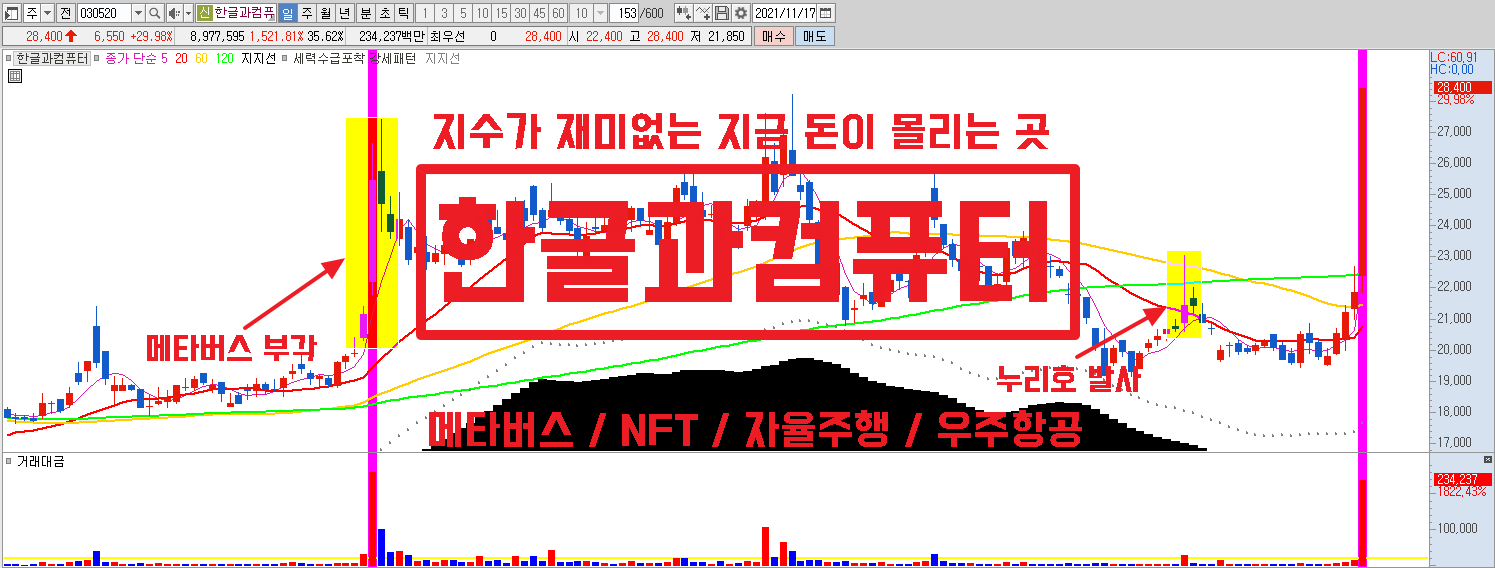Screen dimensions: 1495x568
Task: Open chart settings gear icon
Action: 741,13
